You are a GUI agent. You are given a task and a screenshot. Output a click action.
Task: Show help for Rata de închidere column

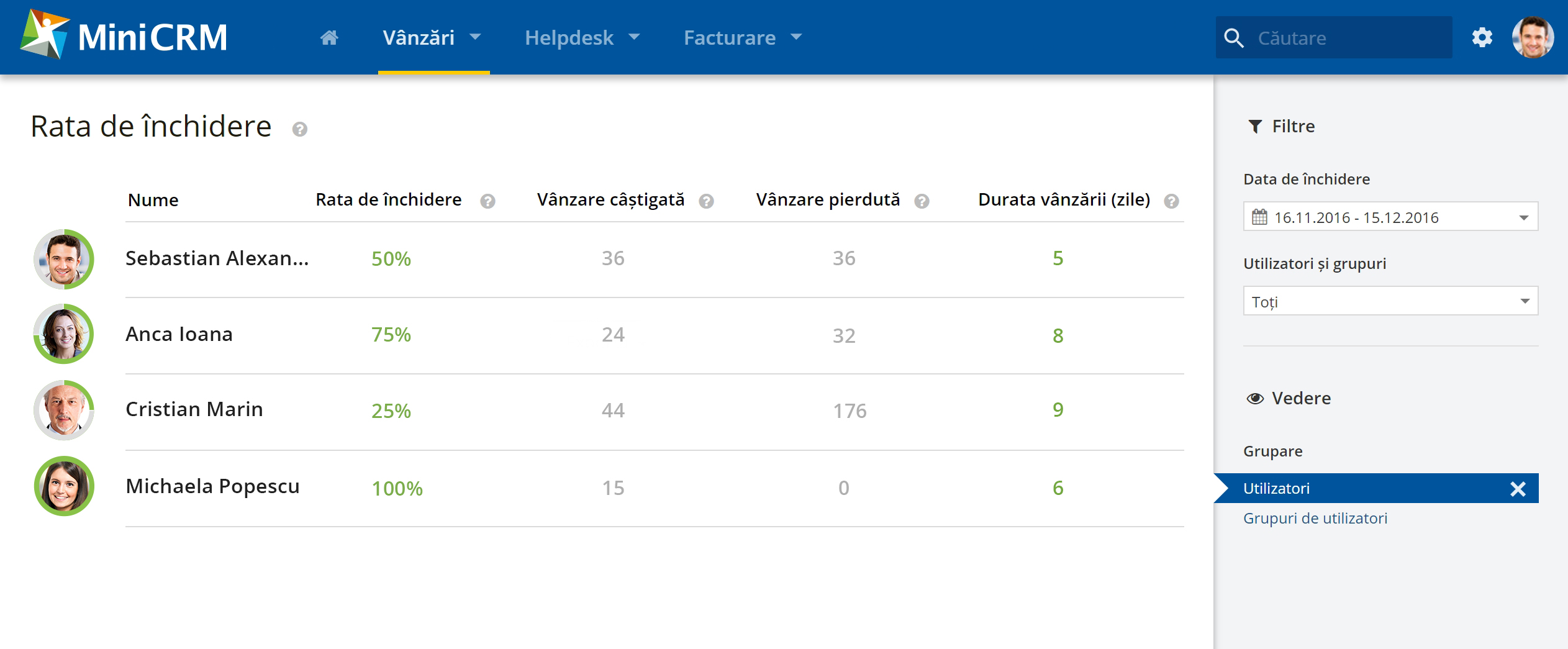click(x=488, y=201)
